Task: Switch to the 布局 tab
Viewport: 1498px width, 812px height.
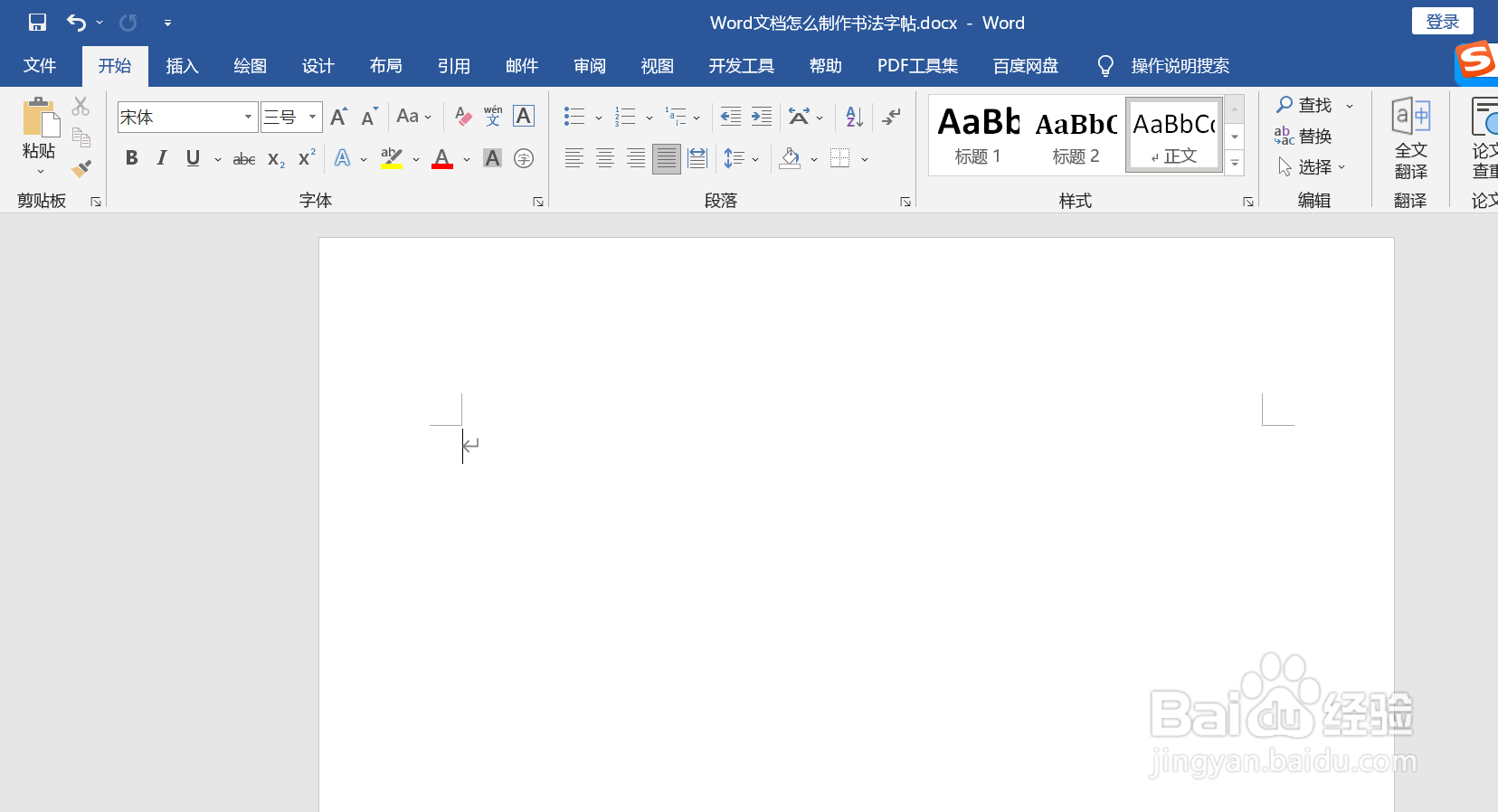Action: click(x=385, y=66)
